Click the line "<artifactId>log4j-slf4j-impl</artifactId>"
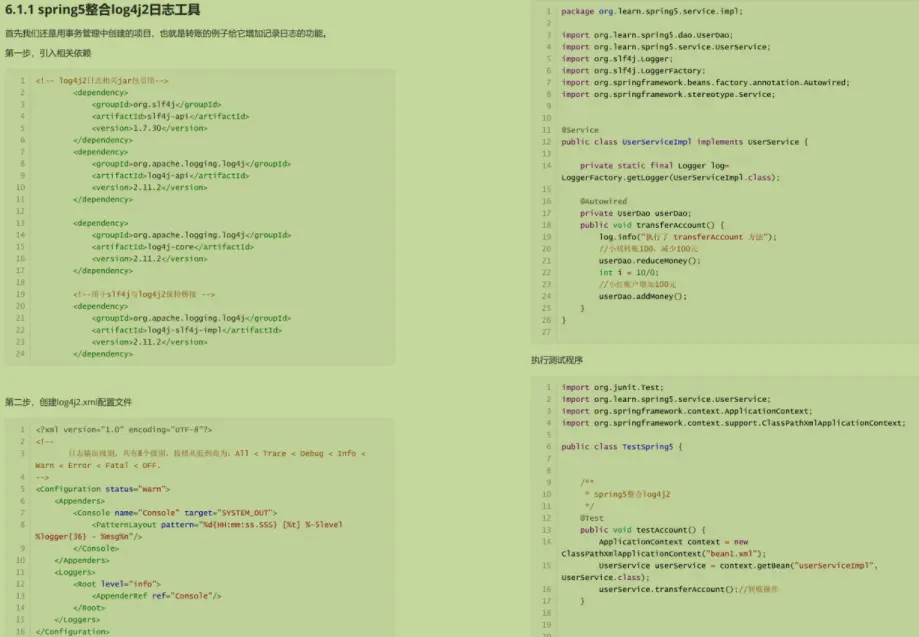 coord(187,330)
